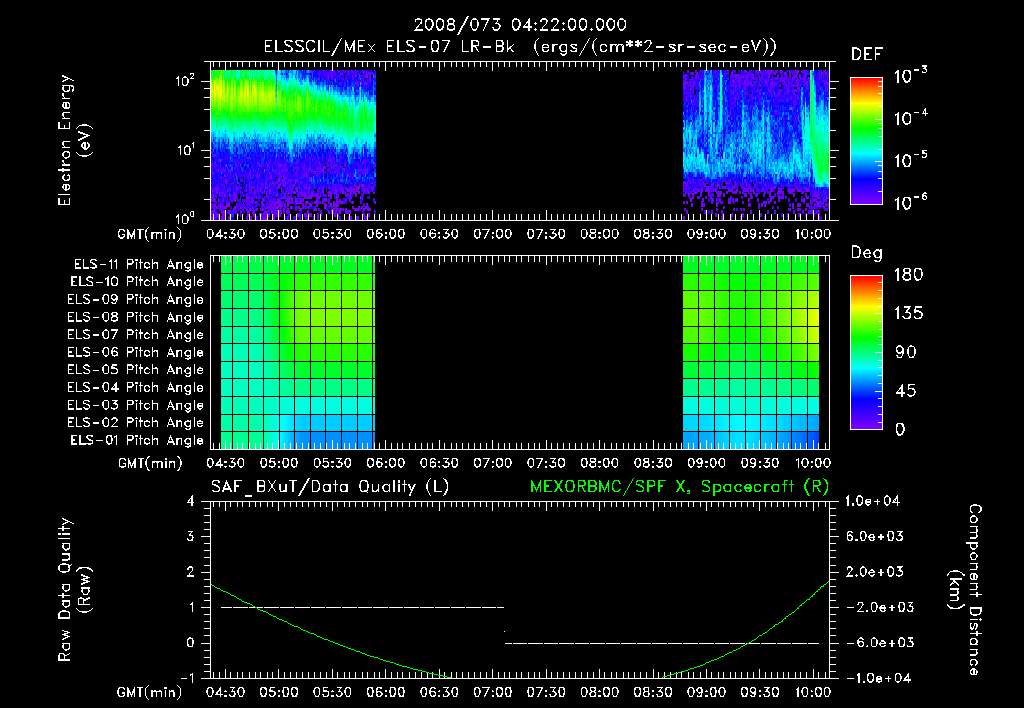Click the -1 tick on Raw Data Quality axis

187,678
